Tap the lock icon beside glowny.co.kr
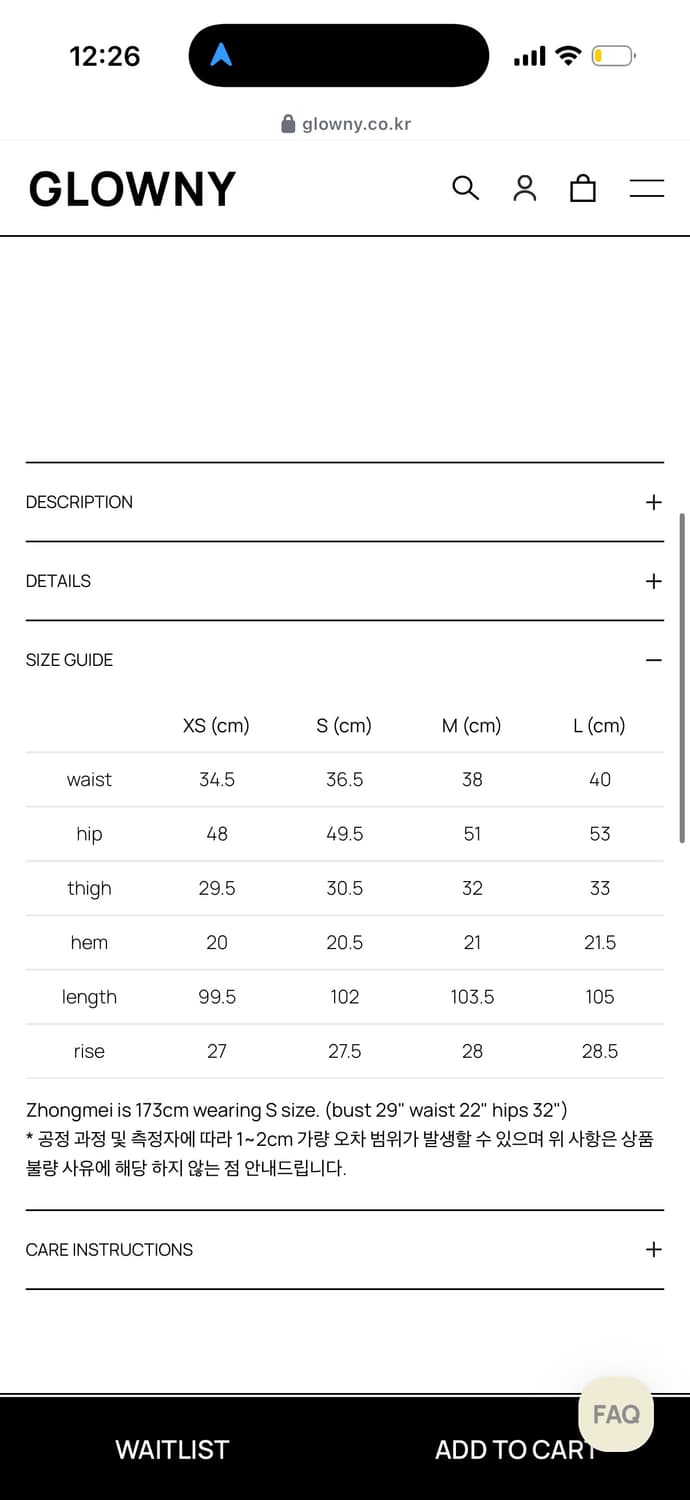The image size is (690, 1500). pyautogui.click(x=288, y=124)
